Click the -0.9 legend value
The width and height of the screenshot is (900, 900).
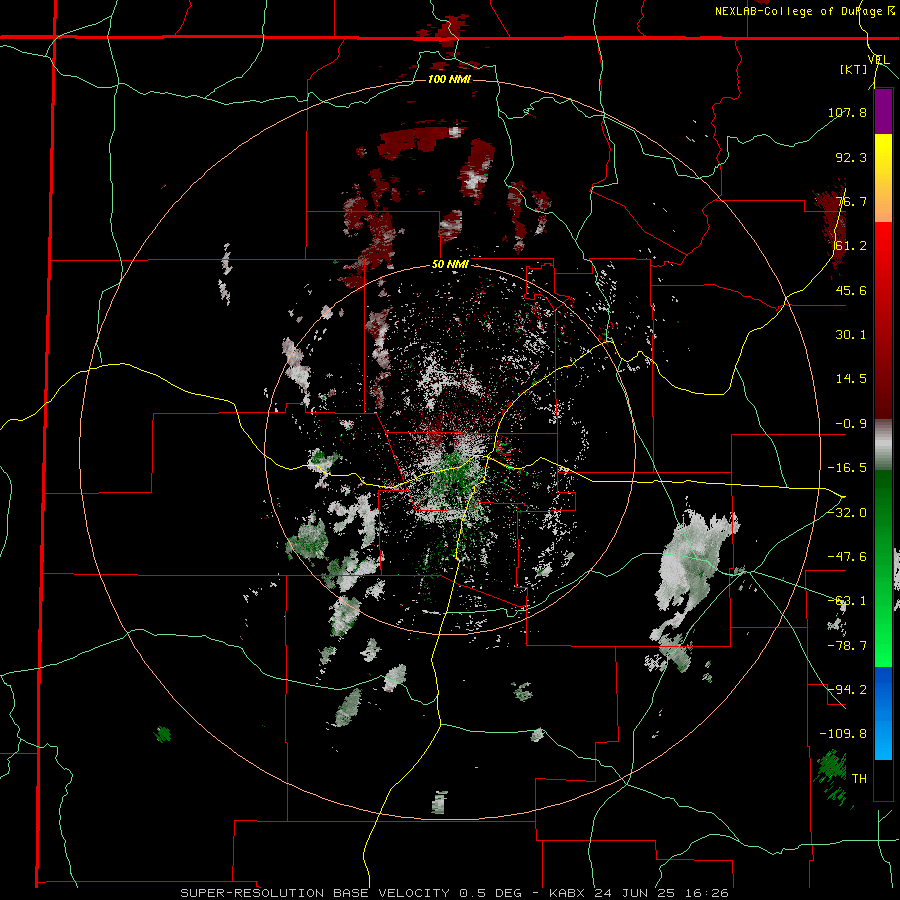(x=851, y=424)
